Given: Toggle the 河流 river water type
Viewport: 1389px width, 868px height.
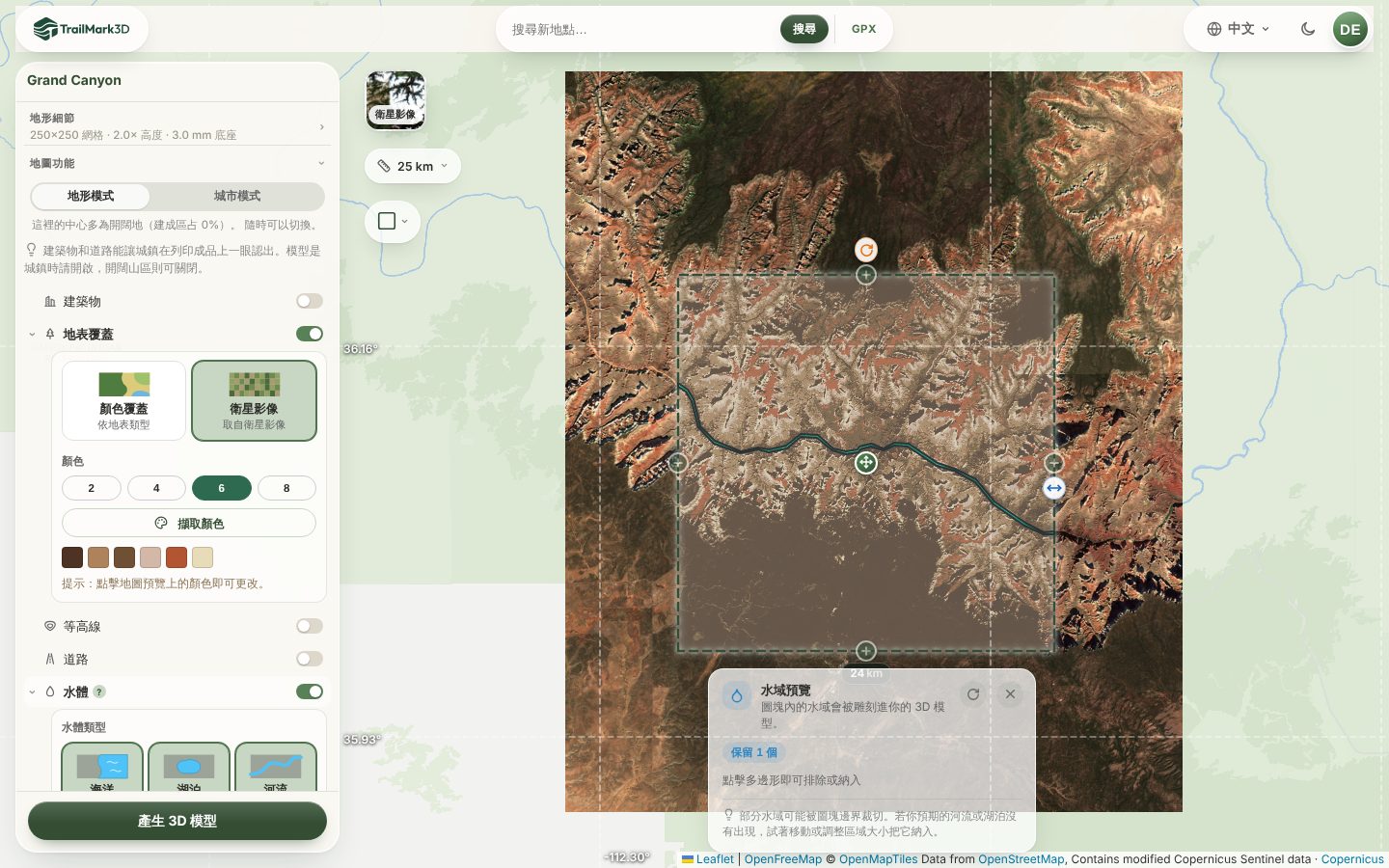Looking at the screenshot, I should click(276, 768).
